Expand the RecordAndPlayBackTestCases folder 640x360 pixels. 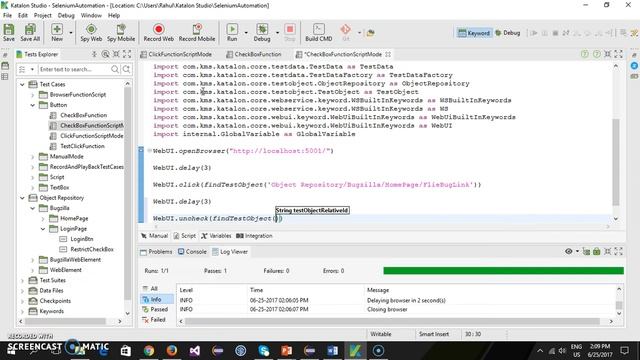click(33, 167)
